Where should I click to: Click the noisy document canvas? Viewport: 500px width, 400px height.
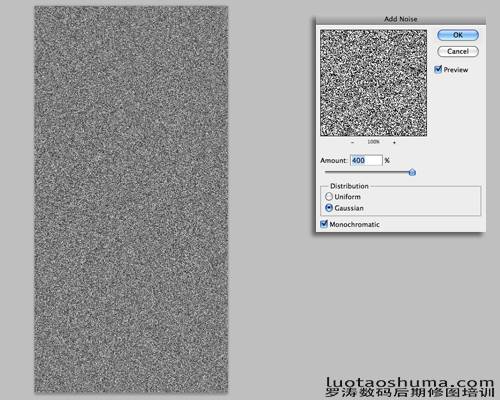131,199
